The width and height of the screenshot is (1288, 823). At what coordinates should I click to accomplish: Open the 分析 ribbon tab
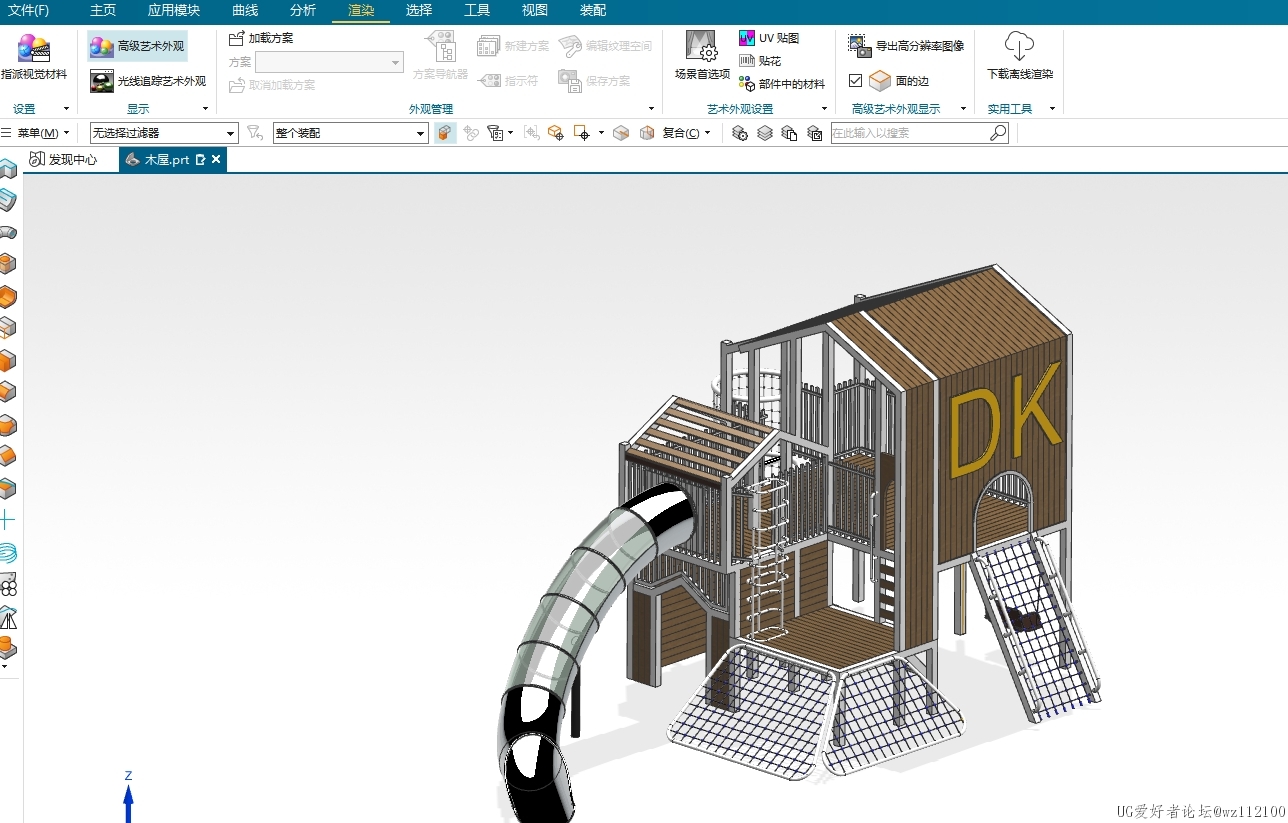coord(303,10)
